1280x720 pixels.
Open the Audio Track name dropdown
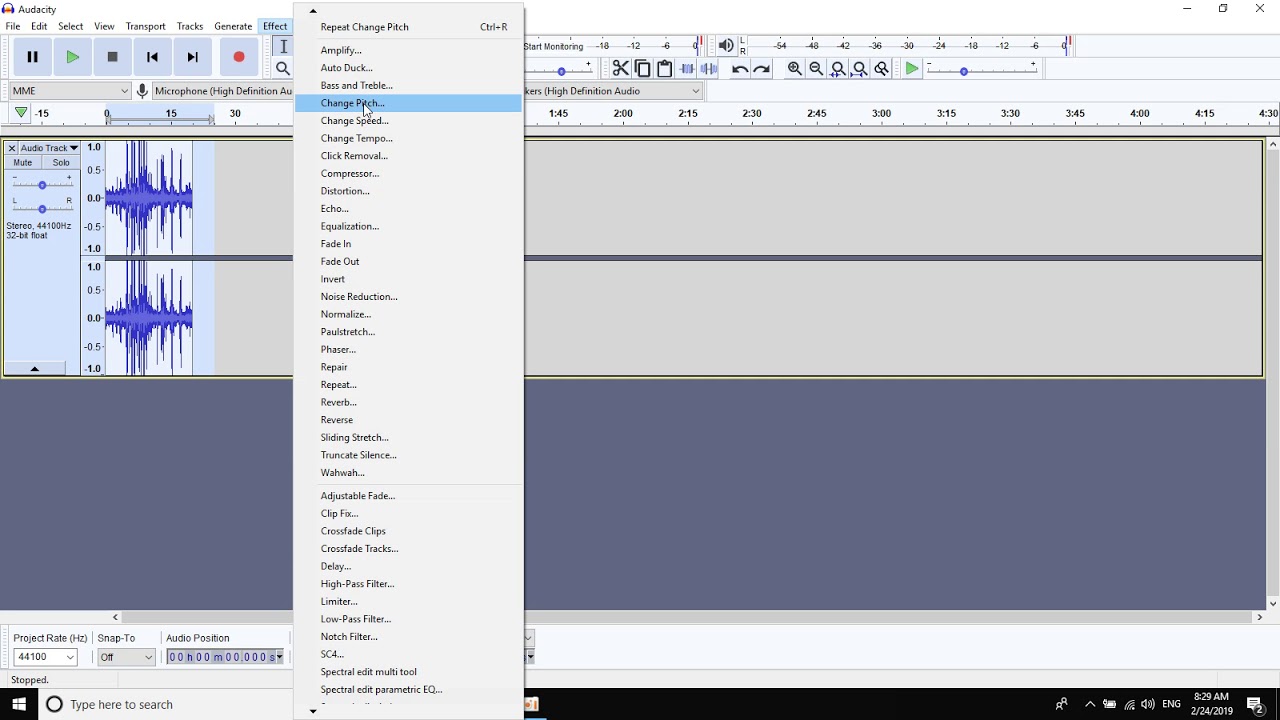pos(50,148)
